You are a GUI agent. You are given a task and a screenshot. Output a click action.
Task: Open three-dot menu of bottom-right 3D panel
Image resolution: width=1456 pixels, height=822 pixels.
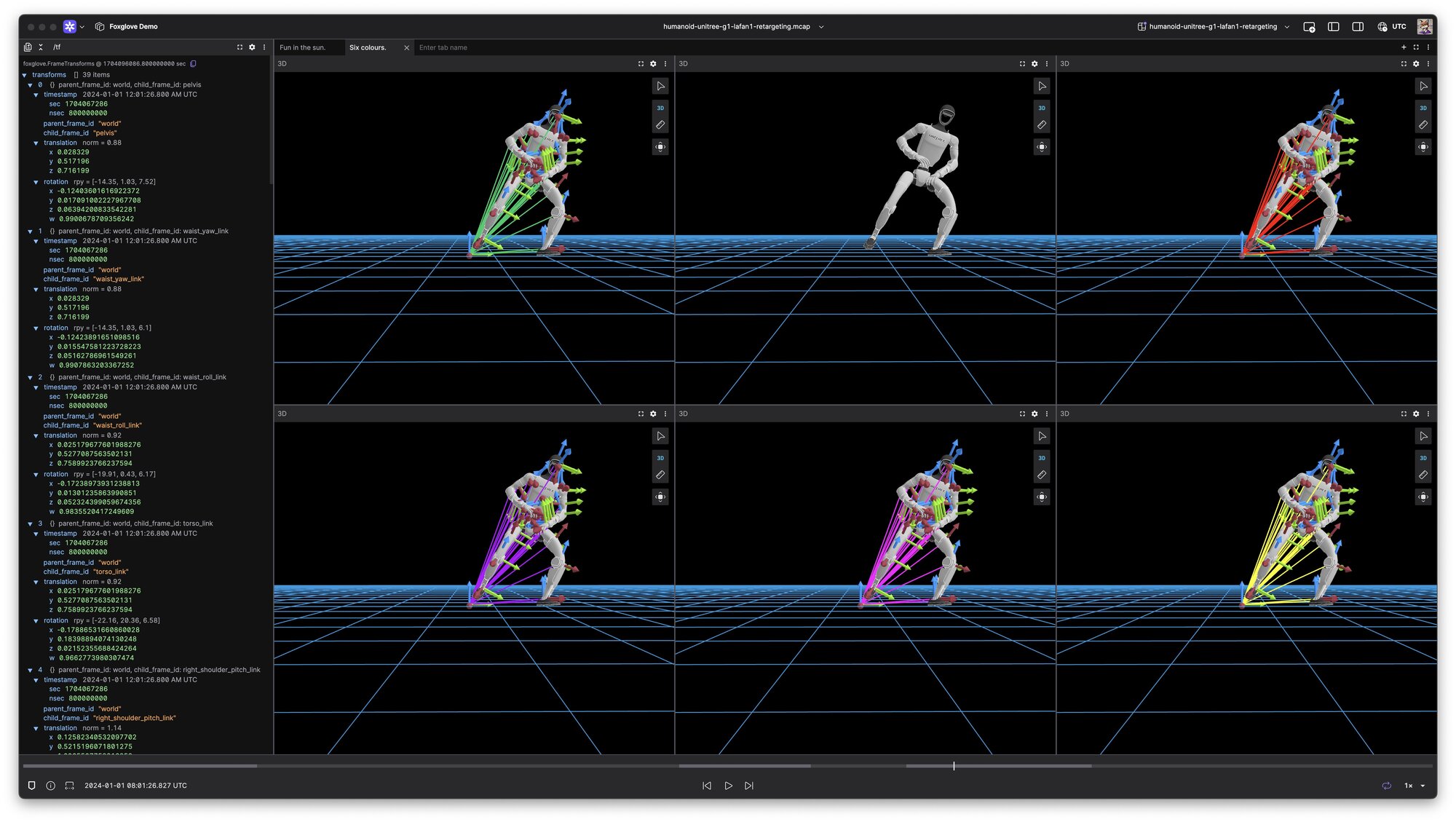[1428, 414]
